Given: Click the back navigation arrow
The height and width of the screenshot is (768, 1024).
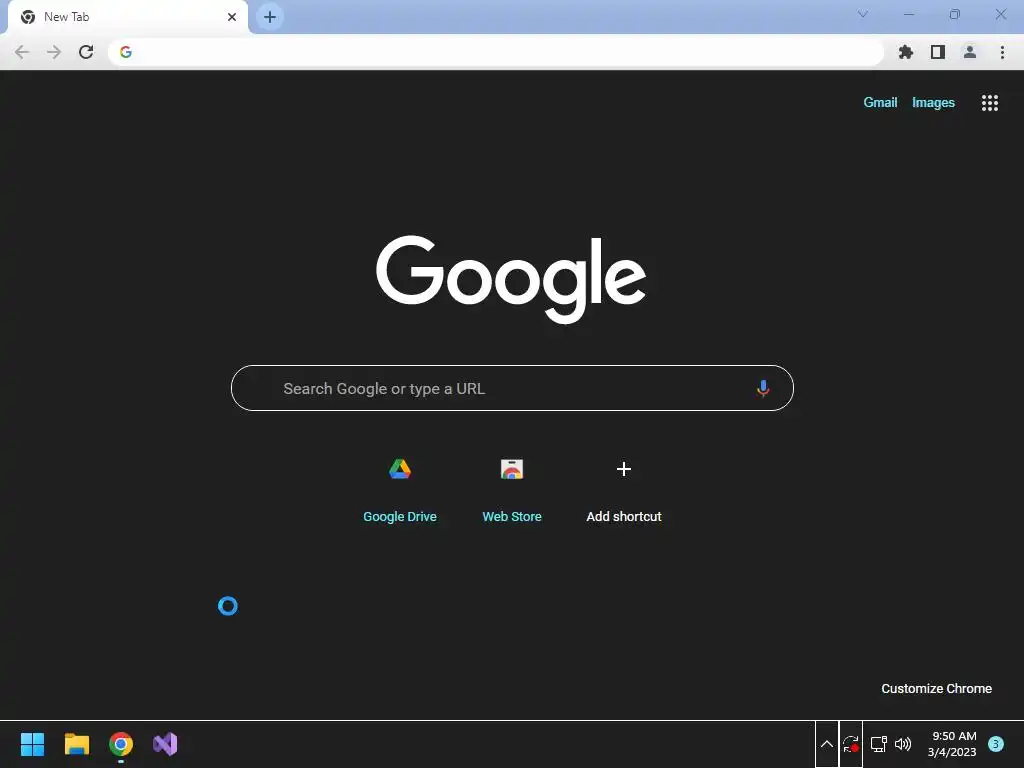Looking at the screenshot, I should 22,52.
